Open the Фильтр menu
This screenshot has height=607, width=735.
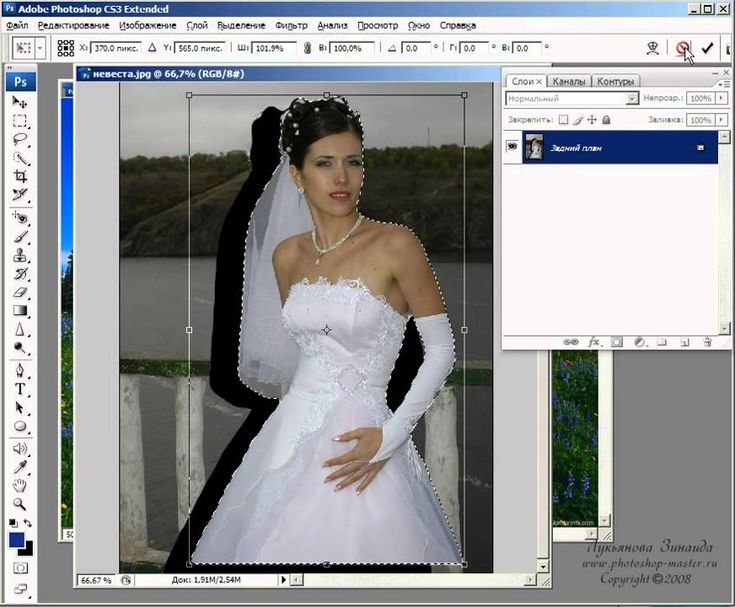291,25
